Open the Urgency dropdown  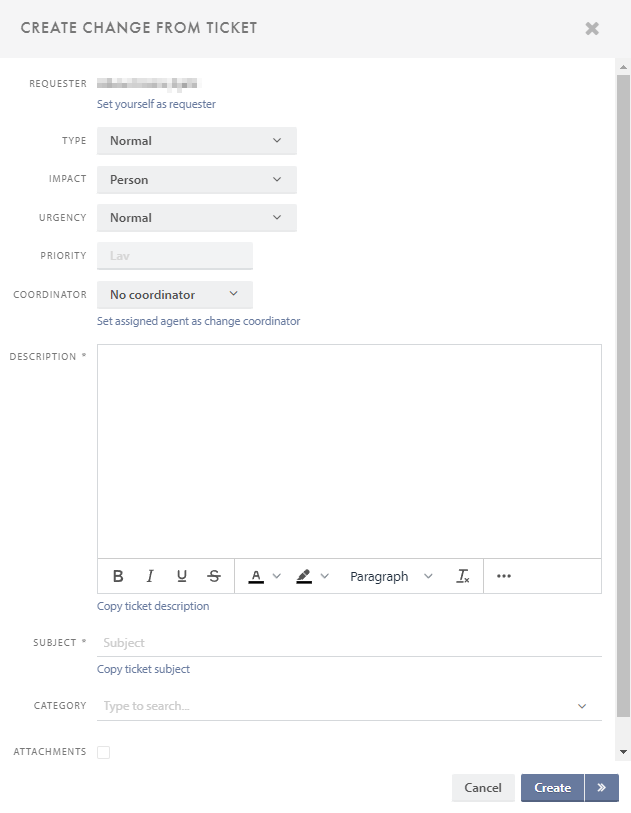point(196,217)
